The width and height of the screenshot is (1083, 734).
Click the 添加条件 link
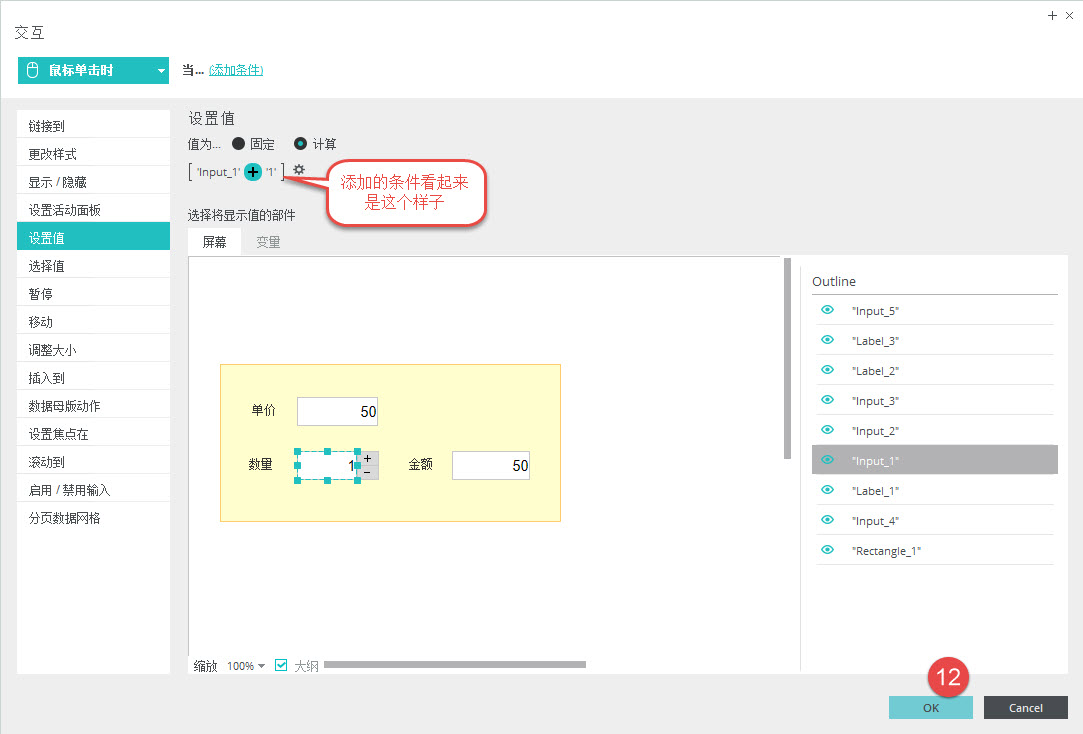(x=236, y=70)
